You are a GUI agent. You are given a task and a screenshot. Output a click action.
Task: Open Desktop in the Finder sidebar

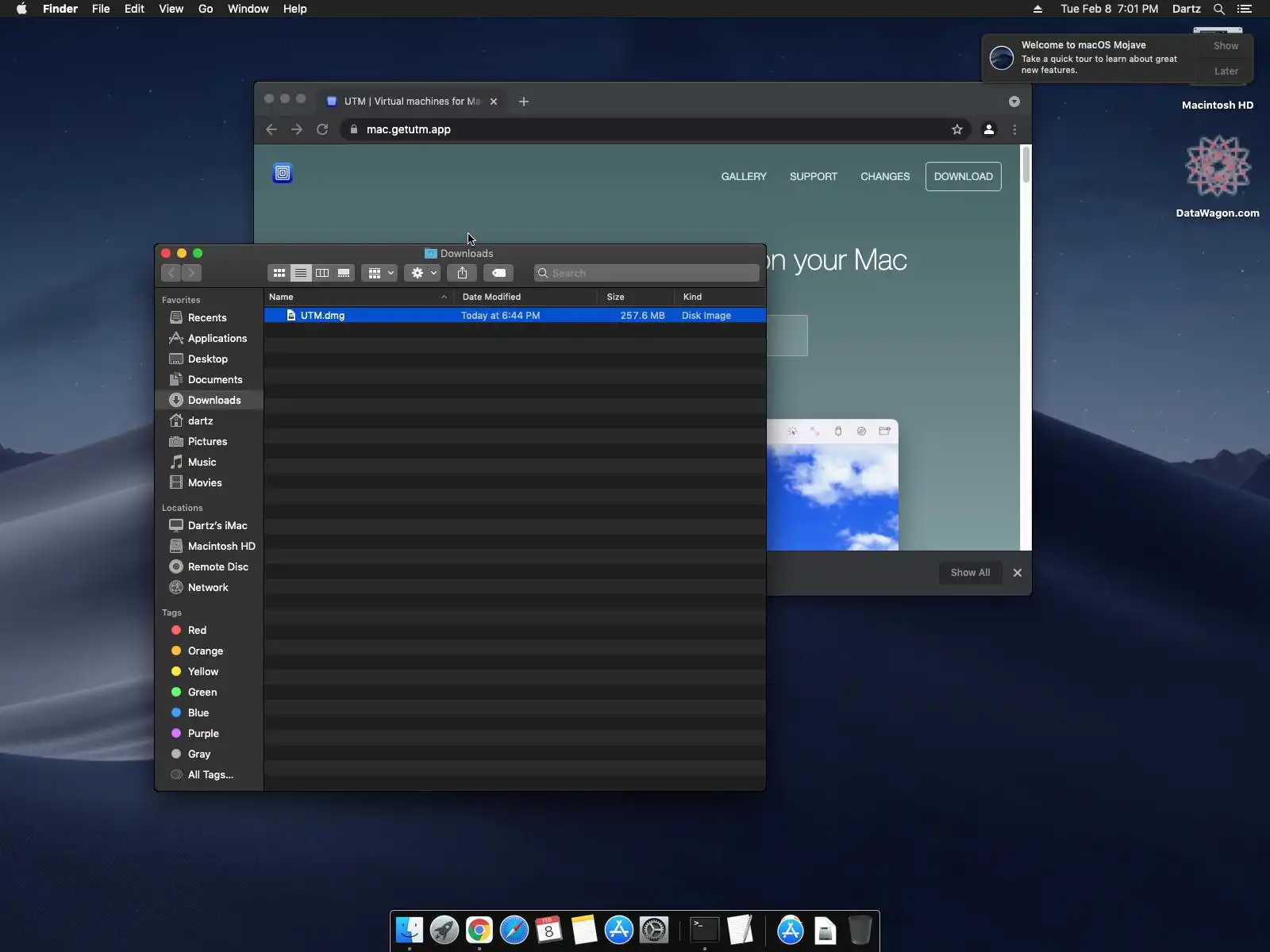(x=208, y=359)
